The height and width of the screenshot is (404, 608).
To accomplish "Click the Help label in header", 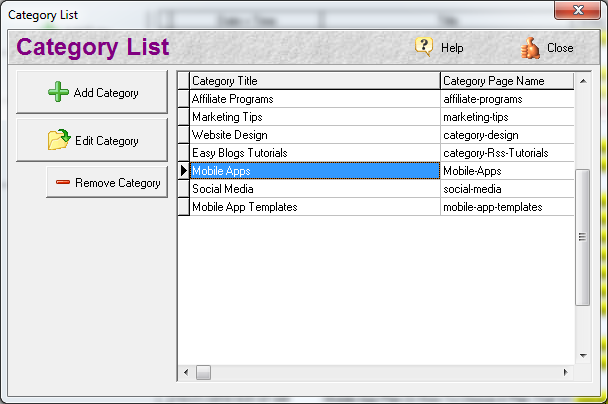I will 452,48.
